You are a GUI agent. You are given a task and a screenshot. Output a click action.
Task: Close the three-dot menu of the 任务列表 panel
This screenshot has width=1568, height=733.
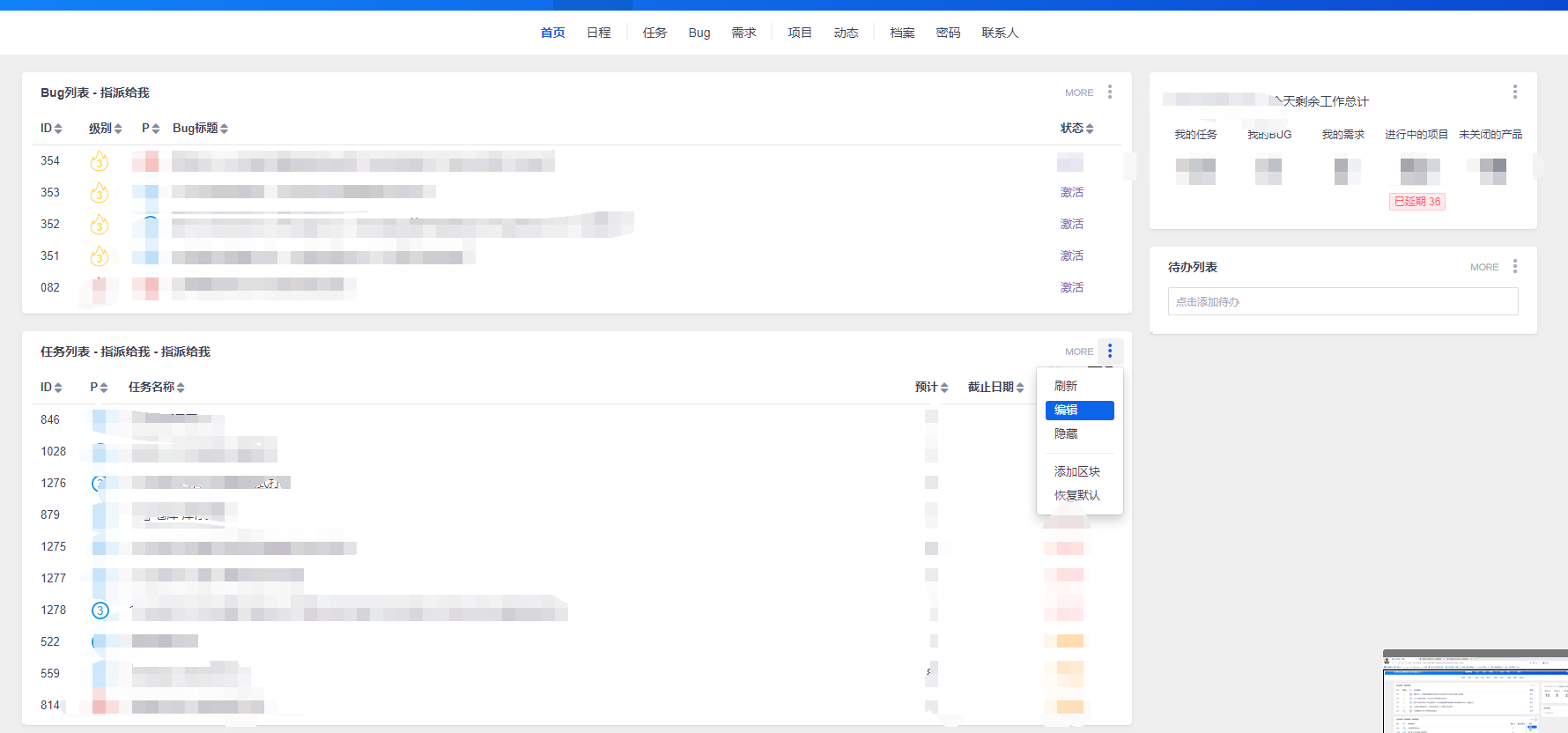tap(1110, 351)
